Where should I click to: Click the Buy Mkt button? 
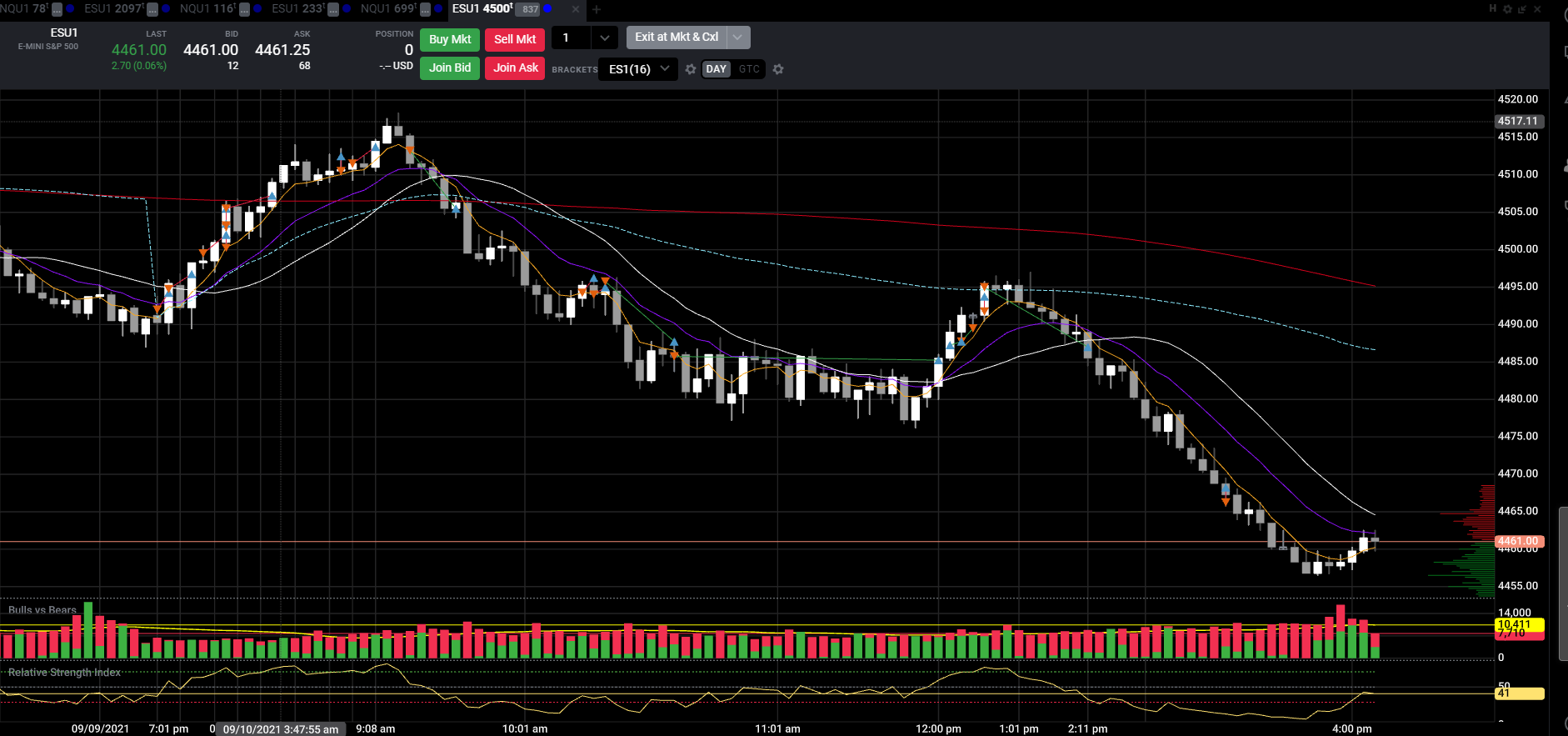450,39
